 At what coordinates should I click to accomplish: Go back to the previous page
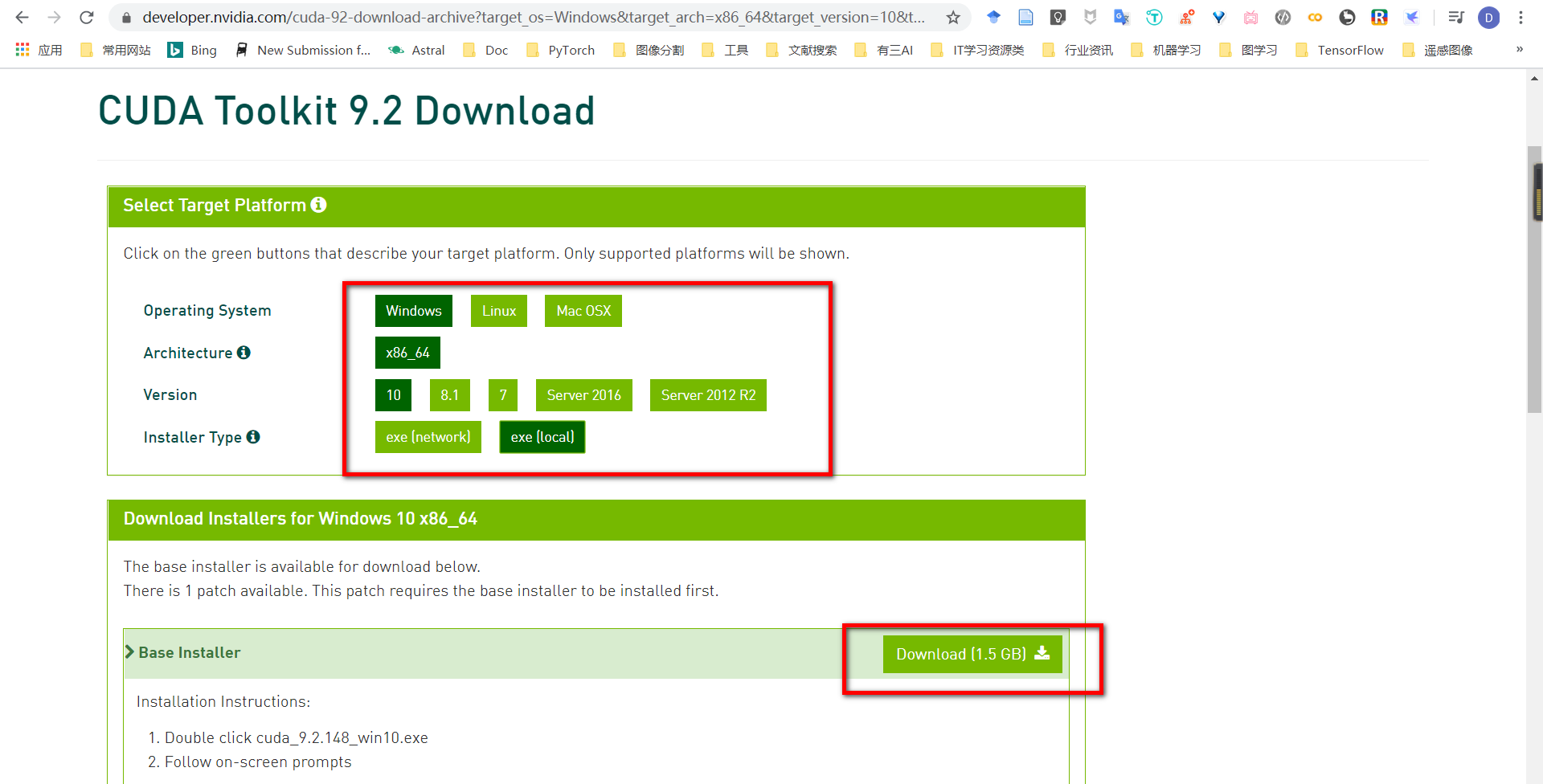tap(22, 17)
